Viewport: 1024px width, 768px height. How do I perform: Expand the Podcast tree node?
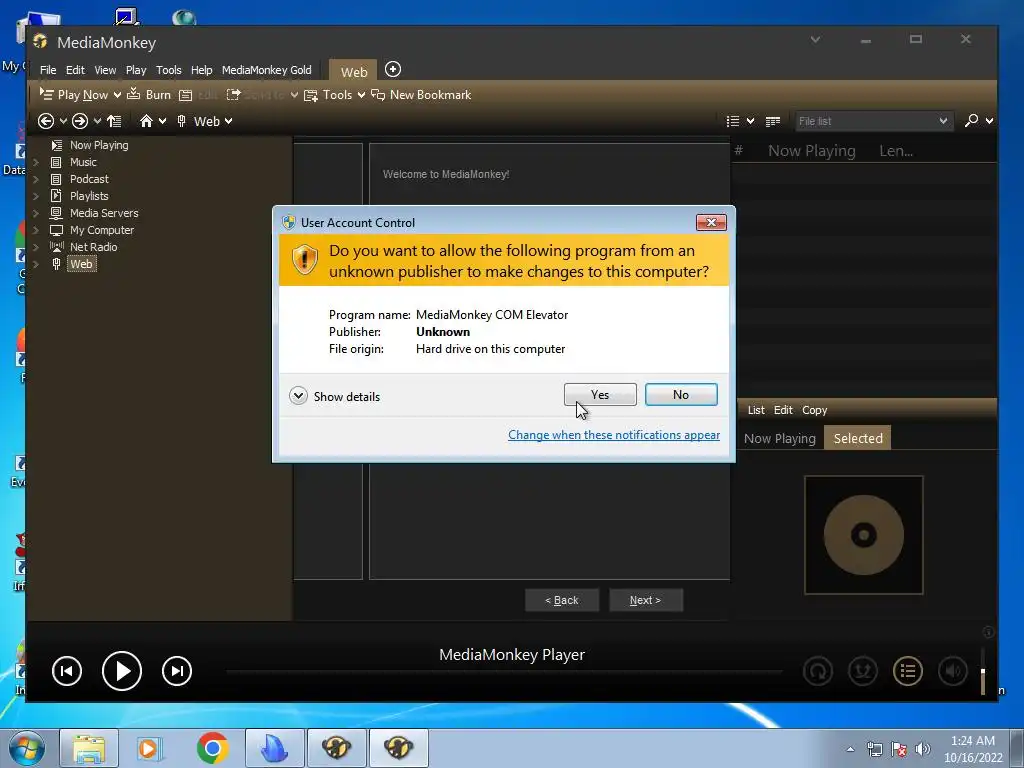(x=36, y=179)
